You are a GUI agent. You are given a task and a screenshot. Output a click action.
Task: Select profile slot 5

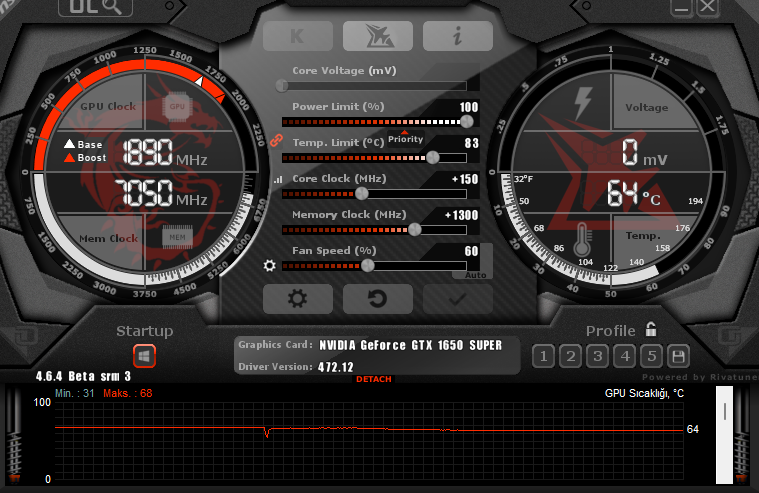coord(652,356)
